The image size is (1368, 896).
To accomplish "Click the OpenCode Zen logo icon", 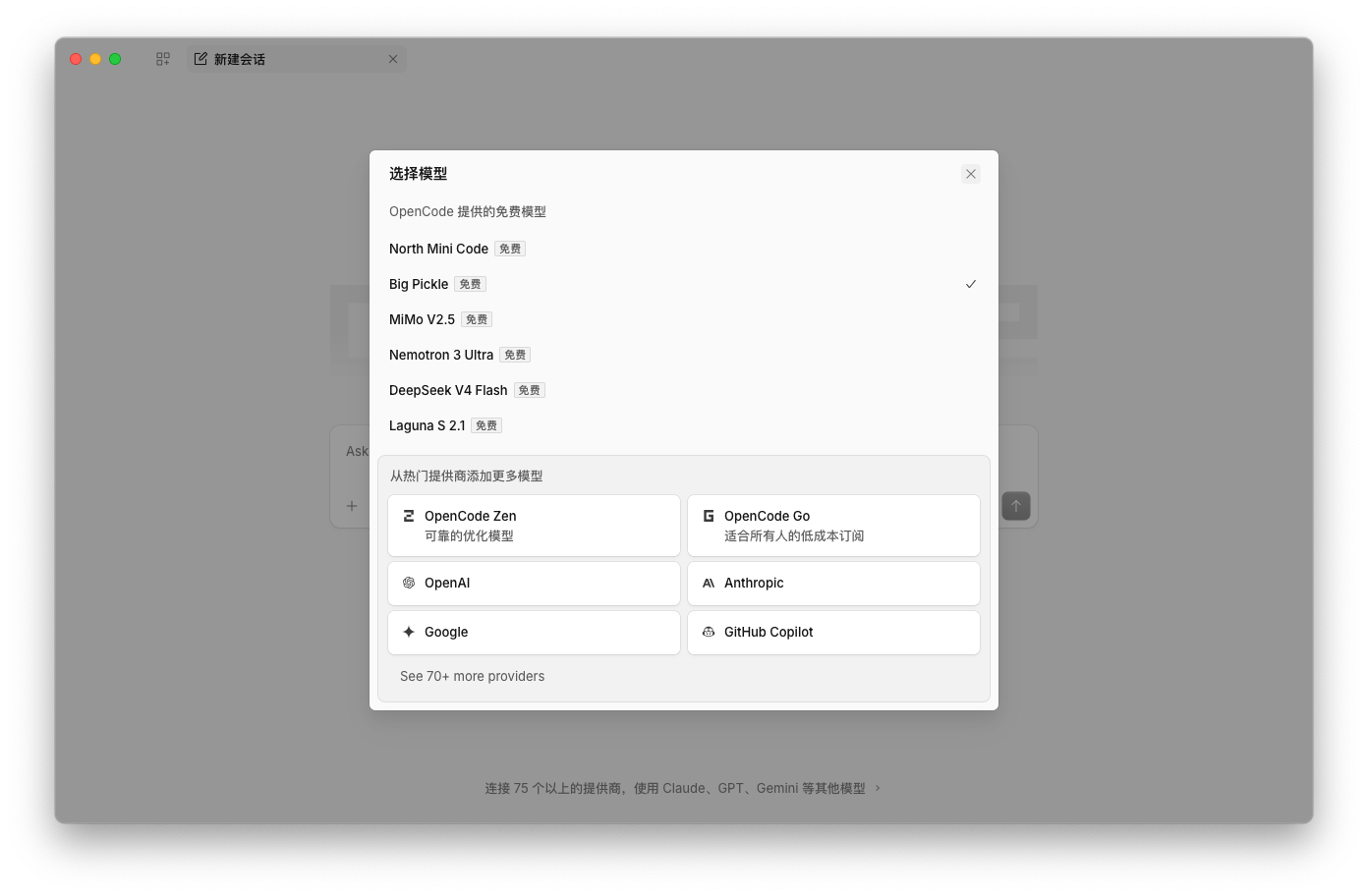I will coord(409,516).
